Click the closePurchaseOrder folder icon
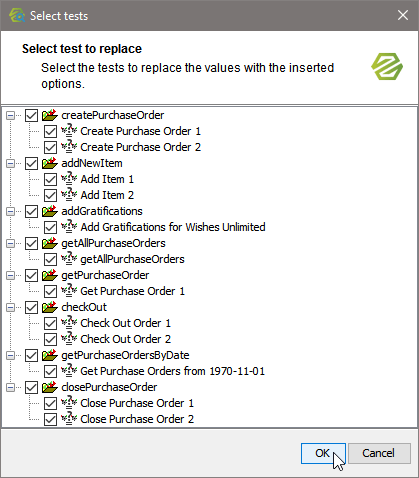Screen dimensions: 419x478 coord(50,387)
